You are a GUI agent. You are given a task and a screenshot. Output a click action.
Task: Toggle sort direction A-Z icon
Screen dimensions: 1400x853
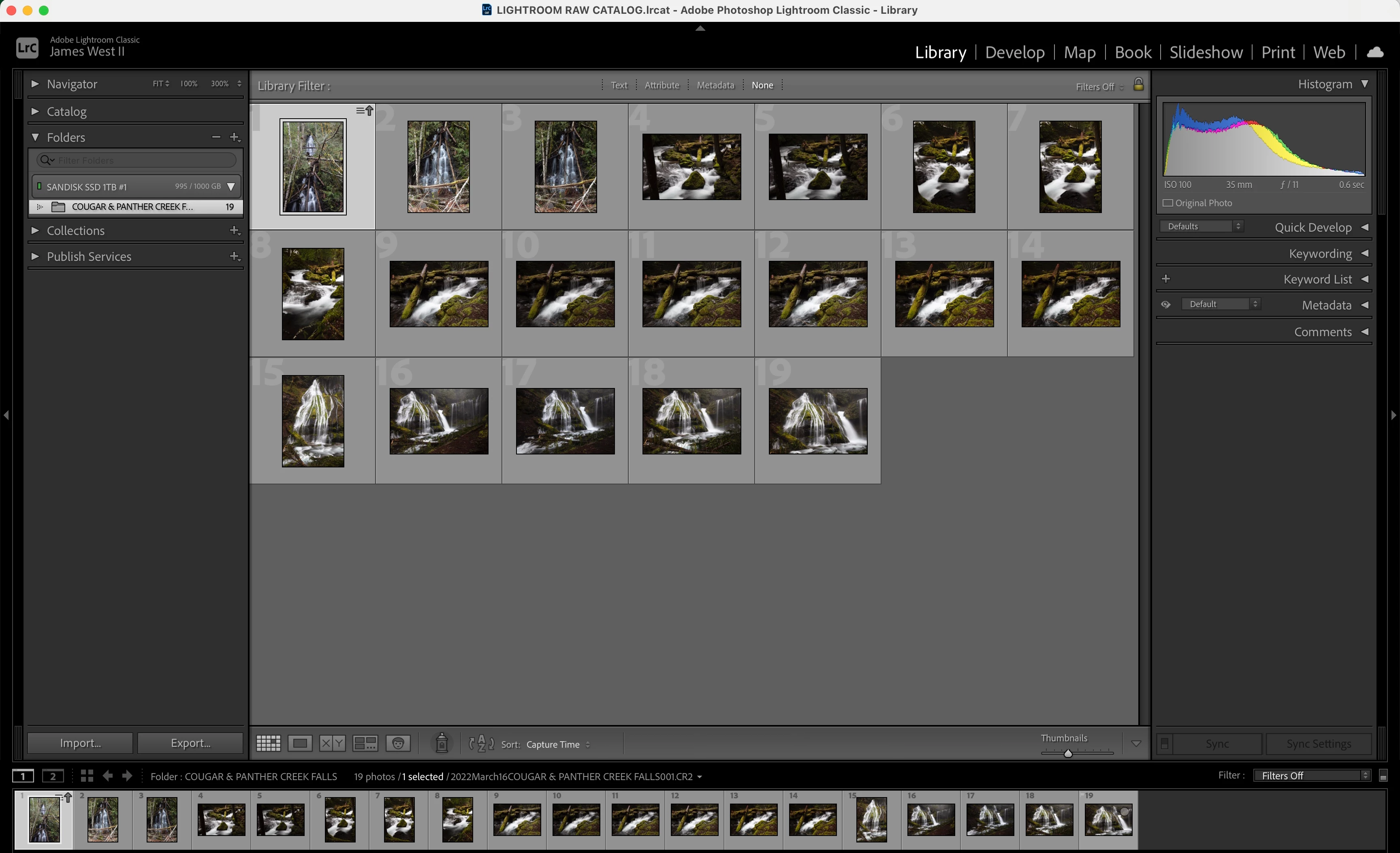(481, 743)
